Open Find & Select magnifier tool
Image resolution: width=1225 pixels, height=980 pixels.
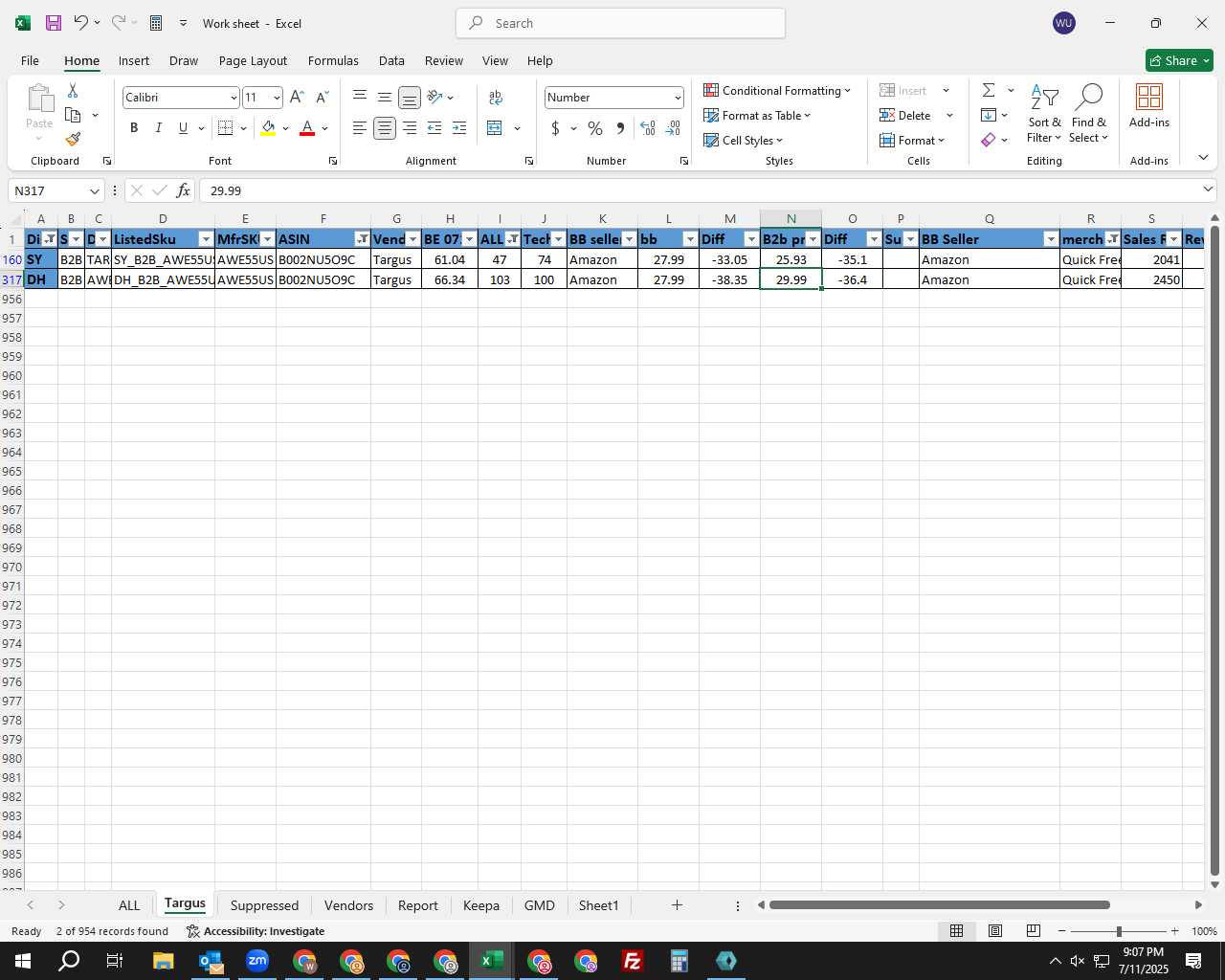pyautogui.click(x=1089, y=113)
